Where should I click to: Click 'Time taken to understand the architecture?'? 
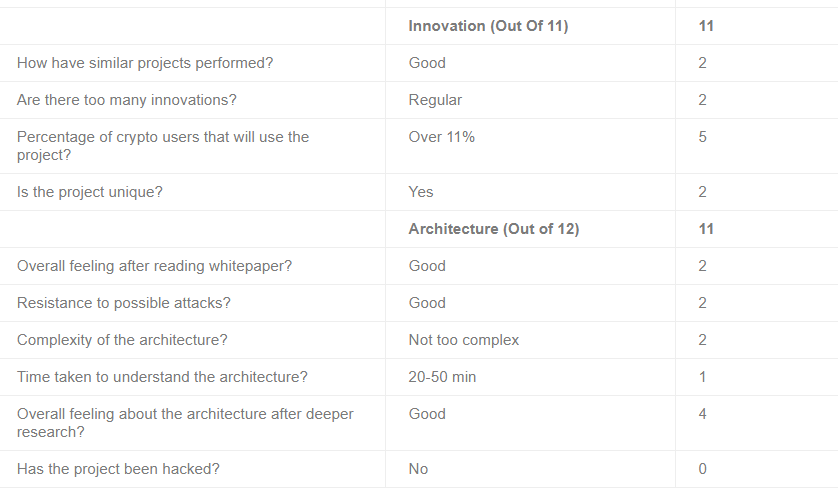click(162, 376)
